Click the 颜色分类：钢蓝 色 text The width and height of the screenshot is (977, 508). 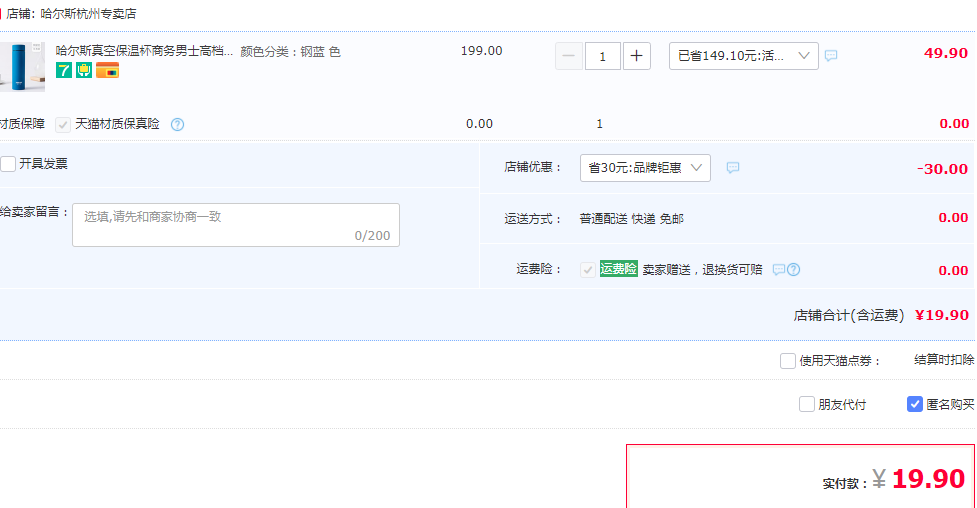290,52
